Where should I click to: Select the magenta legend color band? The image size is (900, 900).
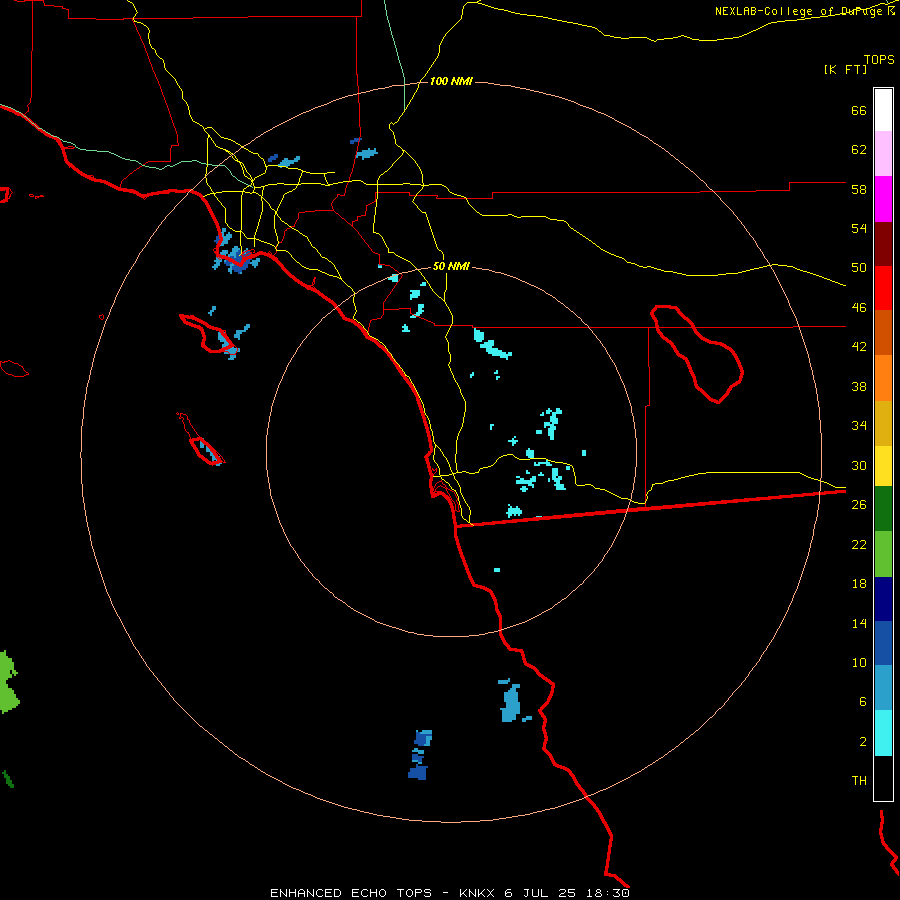[883, 199]
